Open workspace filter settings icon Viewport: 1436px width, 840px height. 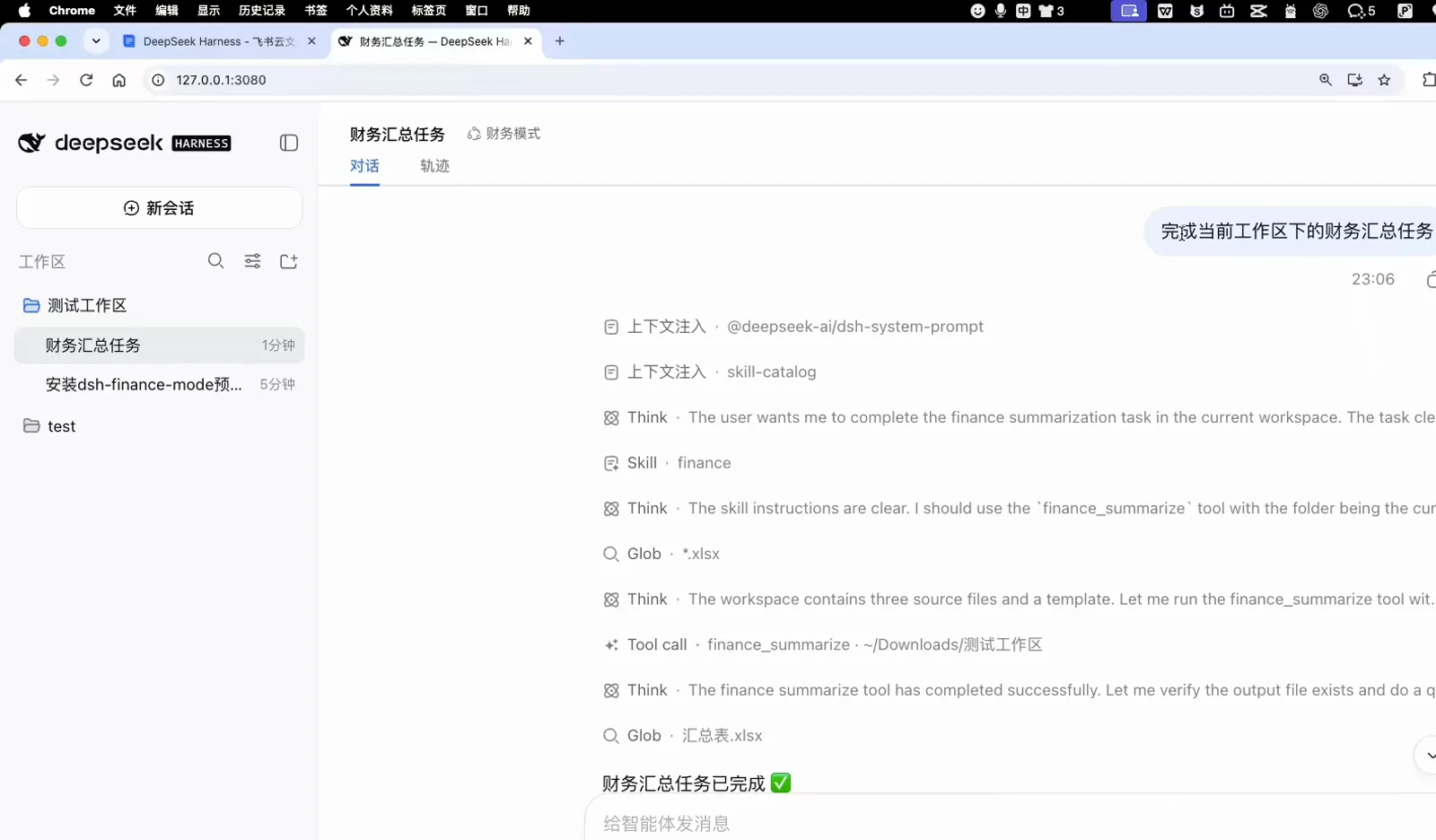pyautogui.click(x=253, y=261)
